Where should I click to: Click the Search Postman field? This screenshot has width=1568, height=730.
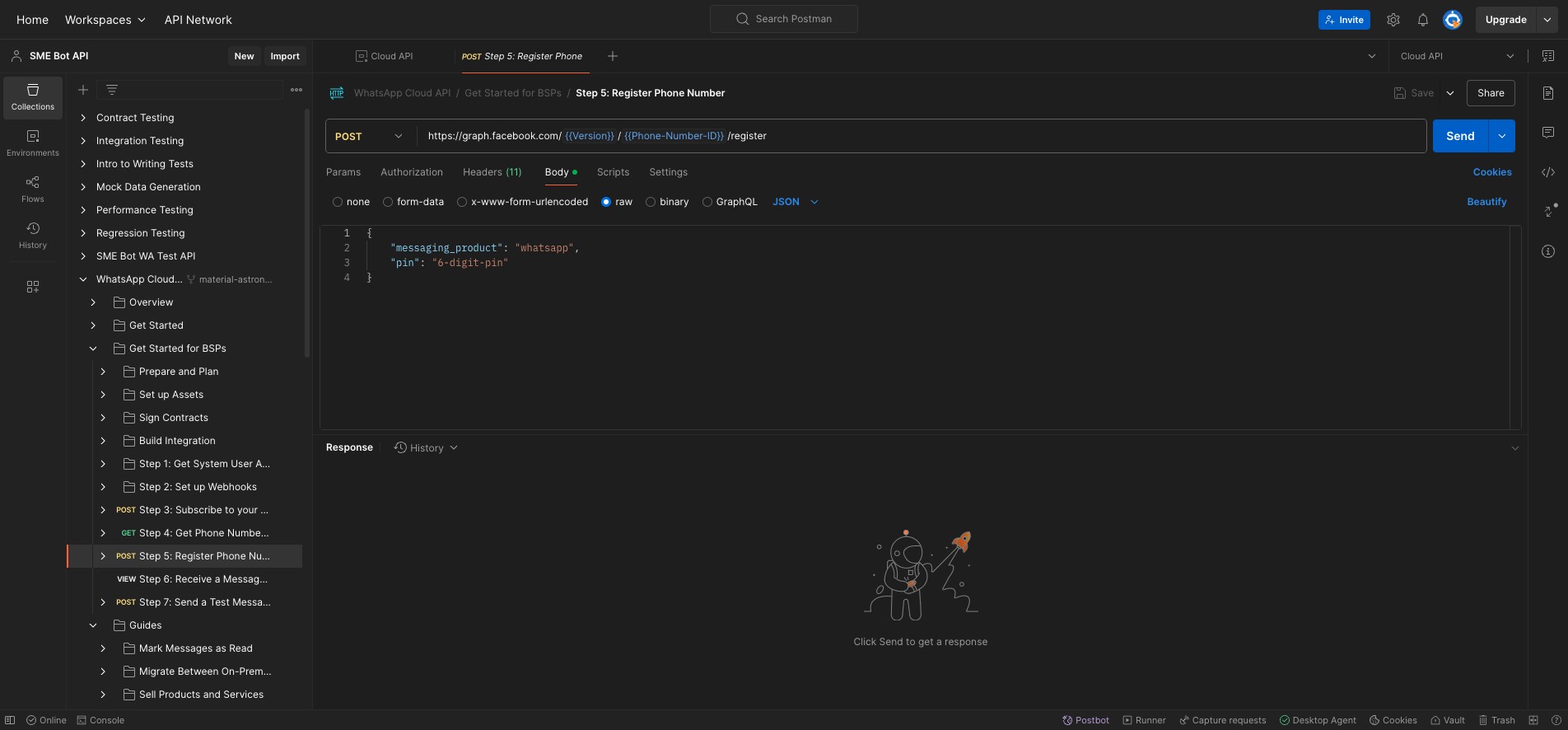784,19
